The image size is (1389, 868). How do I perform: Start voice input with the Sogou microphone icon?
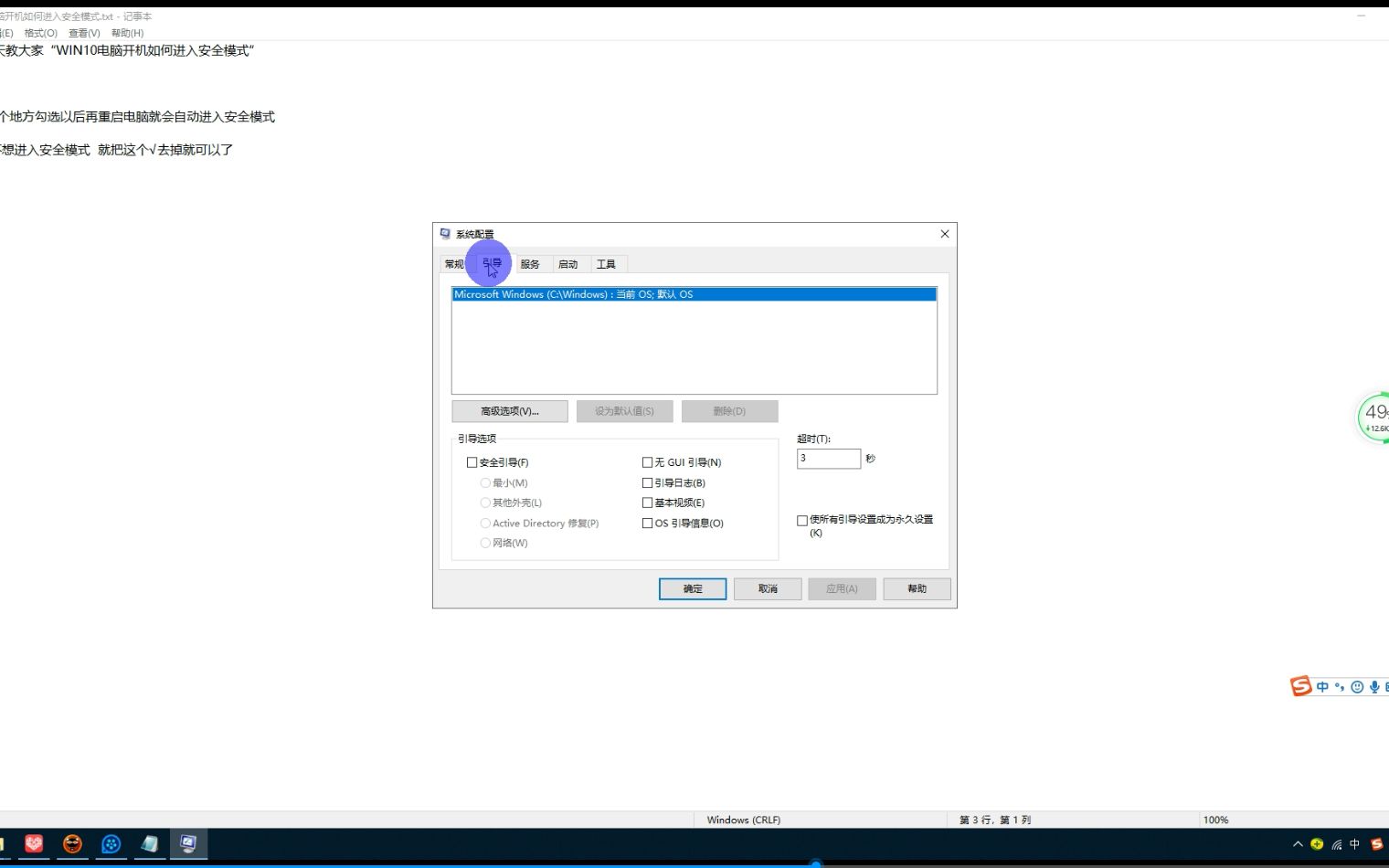click(x=1375, y=686)
